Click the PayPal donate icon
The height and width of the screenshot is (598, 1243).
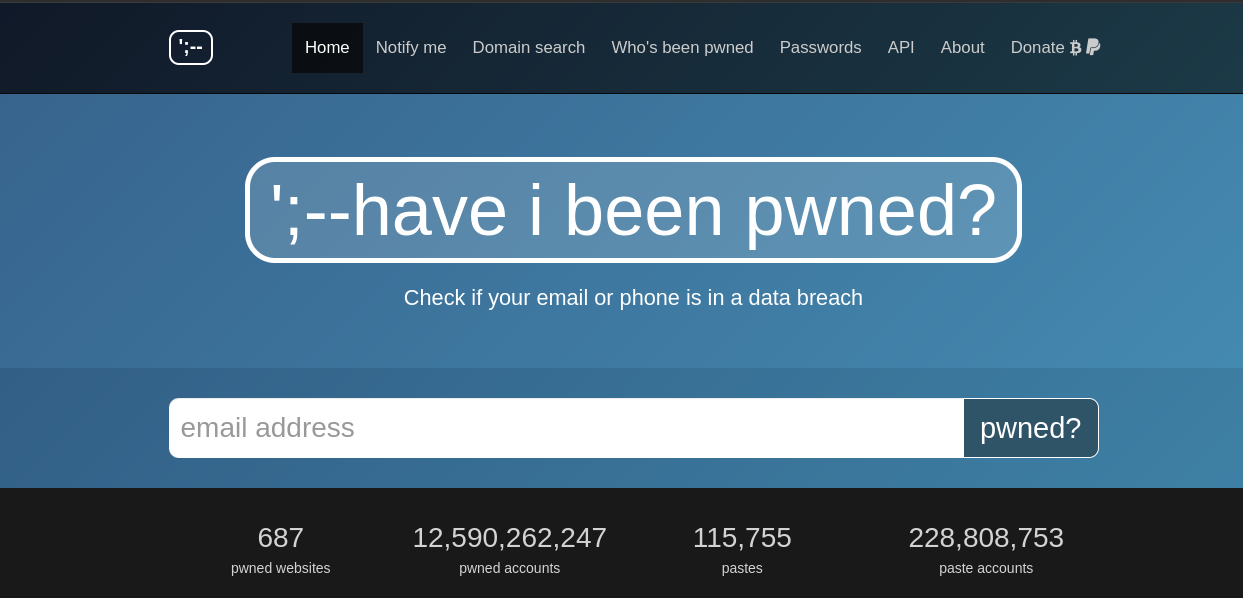(x=1093, y=47)
